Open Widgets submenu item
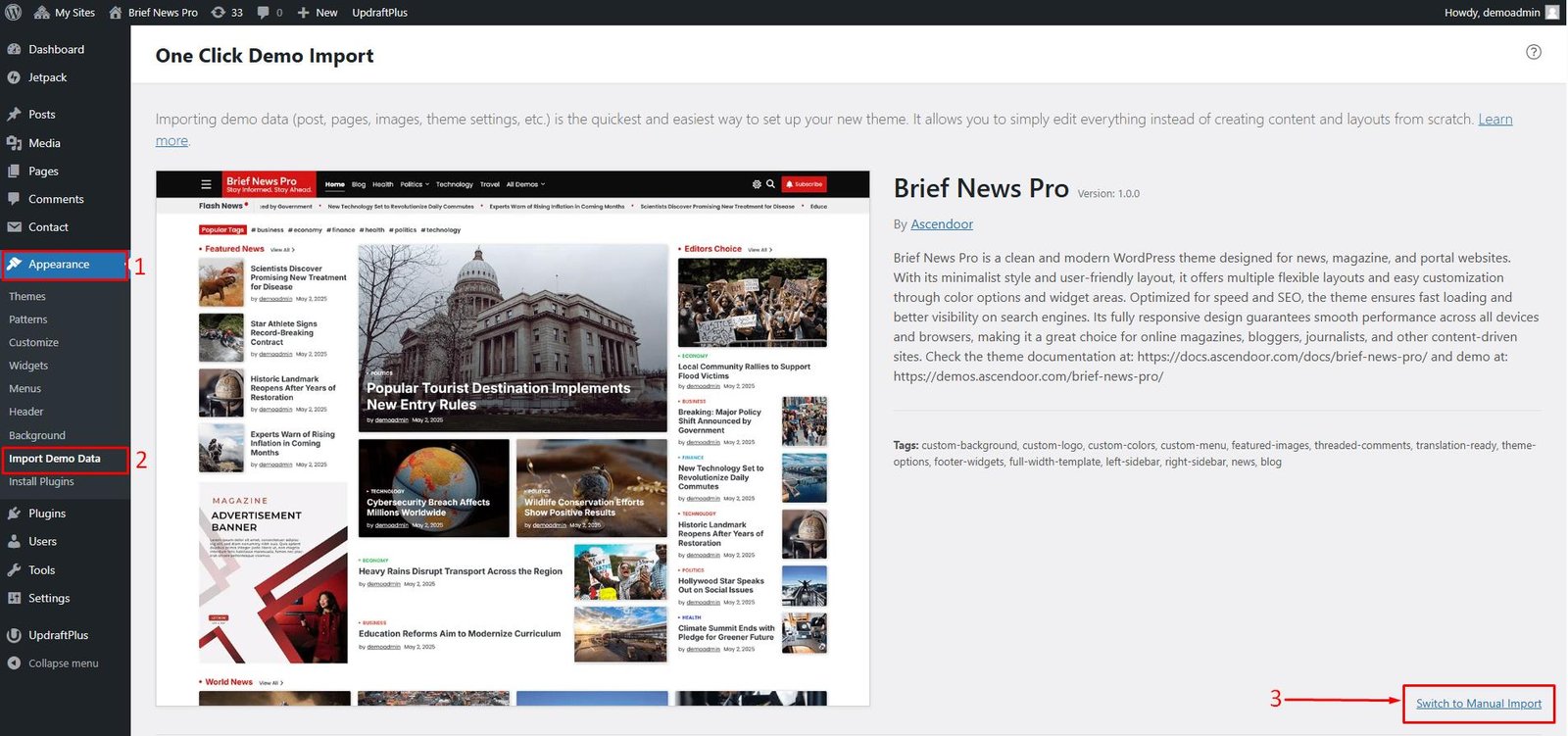 (28, 366)
